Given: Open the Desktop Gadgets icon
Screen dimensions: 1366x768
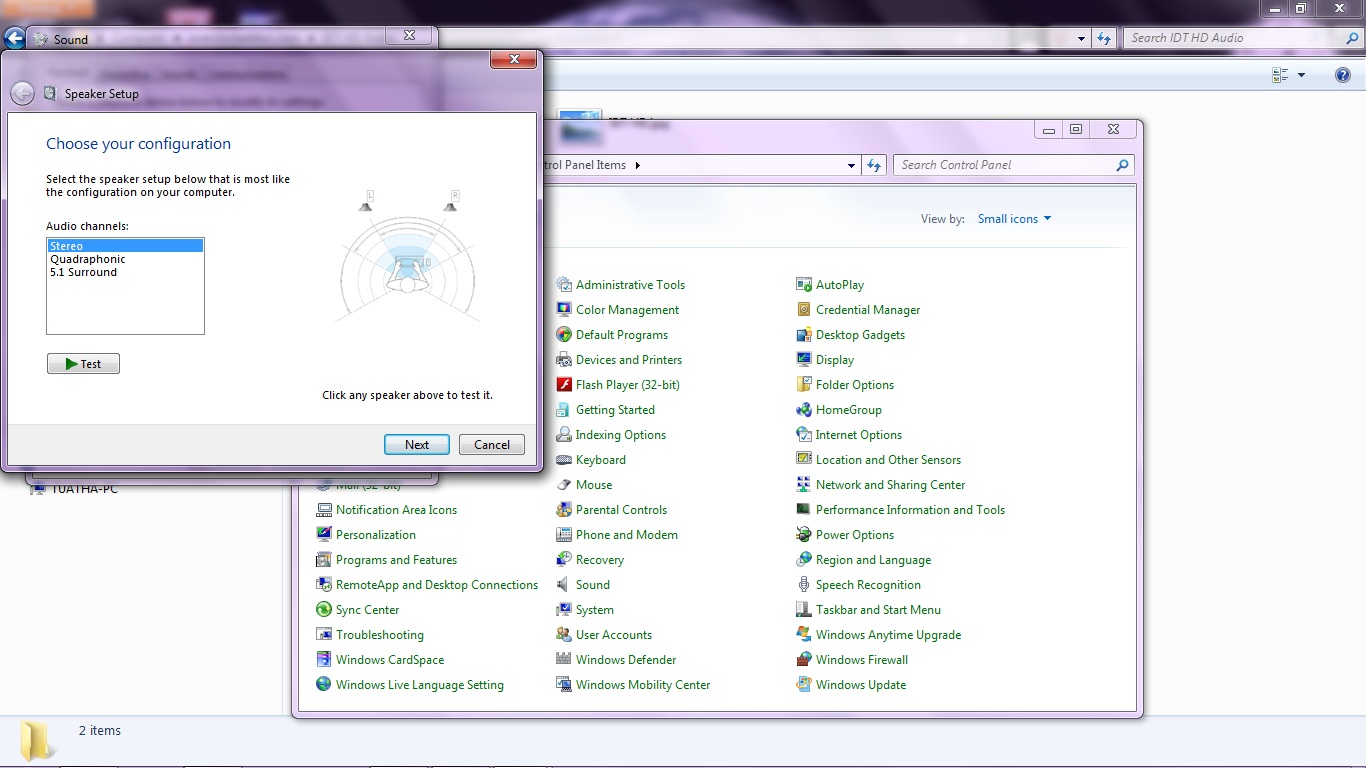Looking at the screenshot, I should click(804, 335).
